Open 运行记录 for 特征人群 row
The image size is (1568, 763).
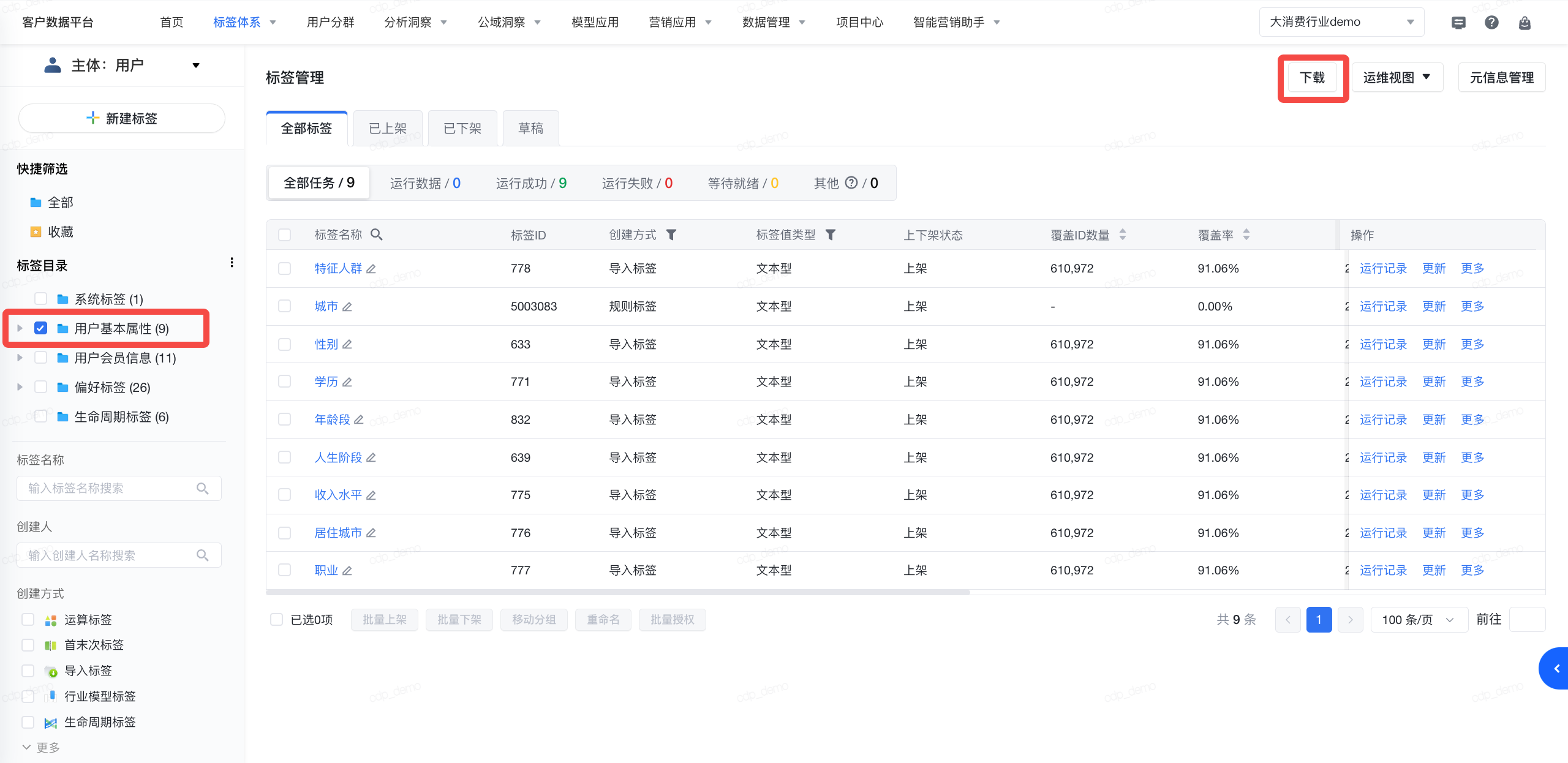coord(1383,269)
